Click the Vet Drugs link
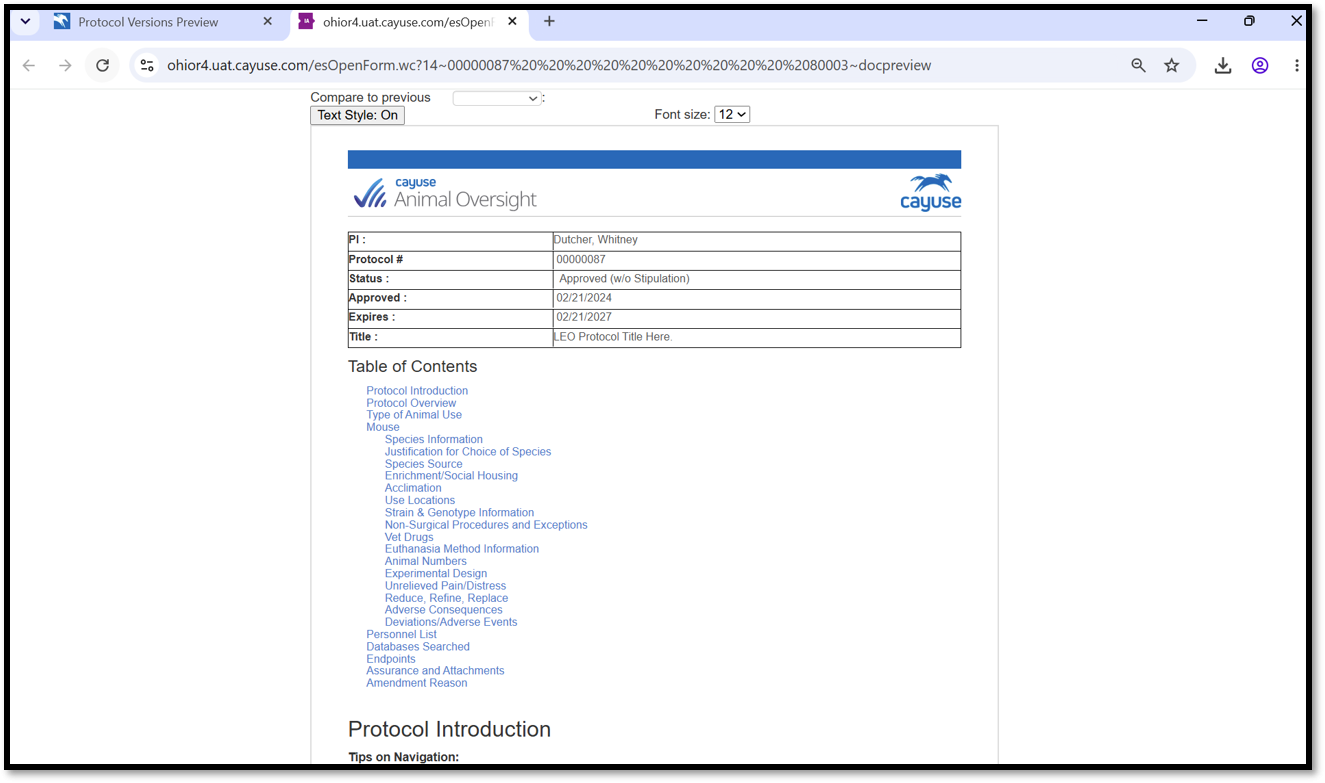The width and height of the screenshot is (1325, 783). coord(409,537)
